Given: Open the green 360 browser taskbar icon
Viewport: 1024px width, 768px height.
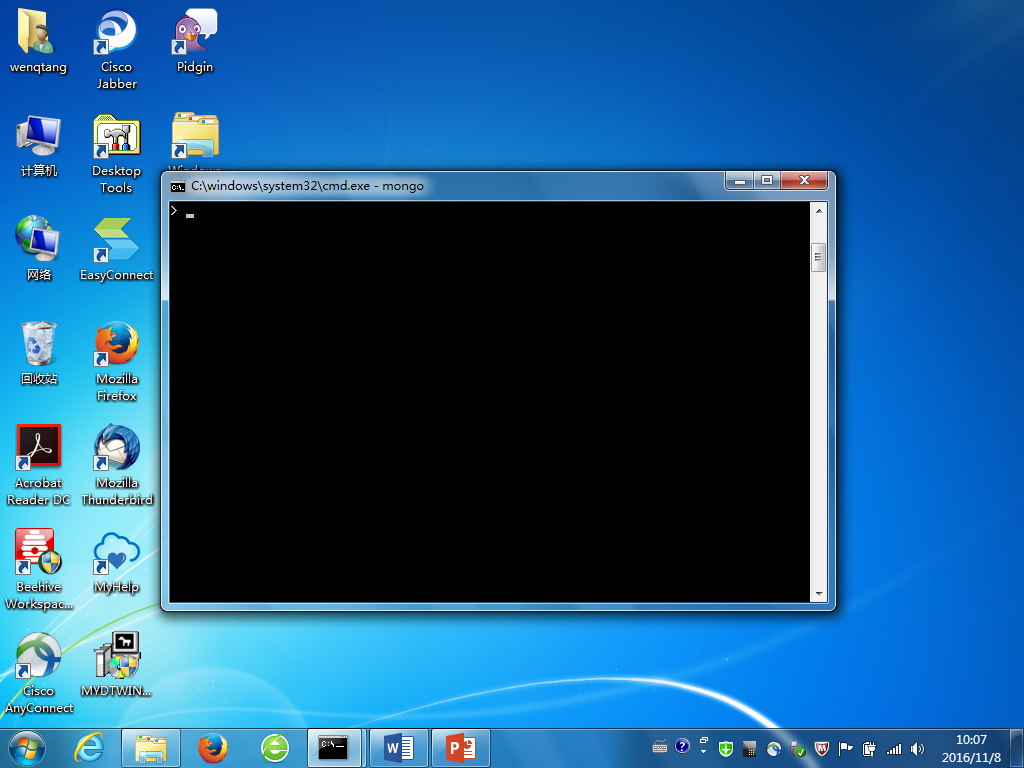Looking at the screenshot, I should click(275, 748).
